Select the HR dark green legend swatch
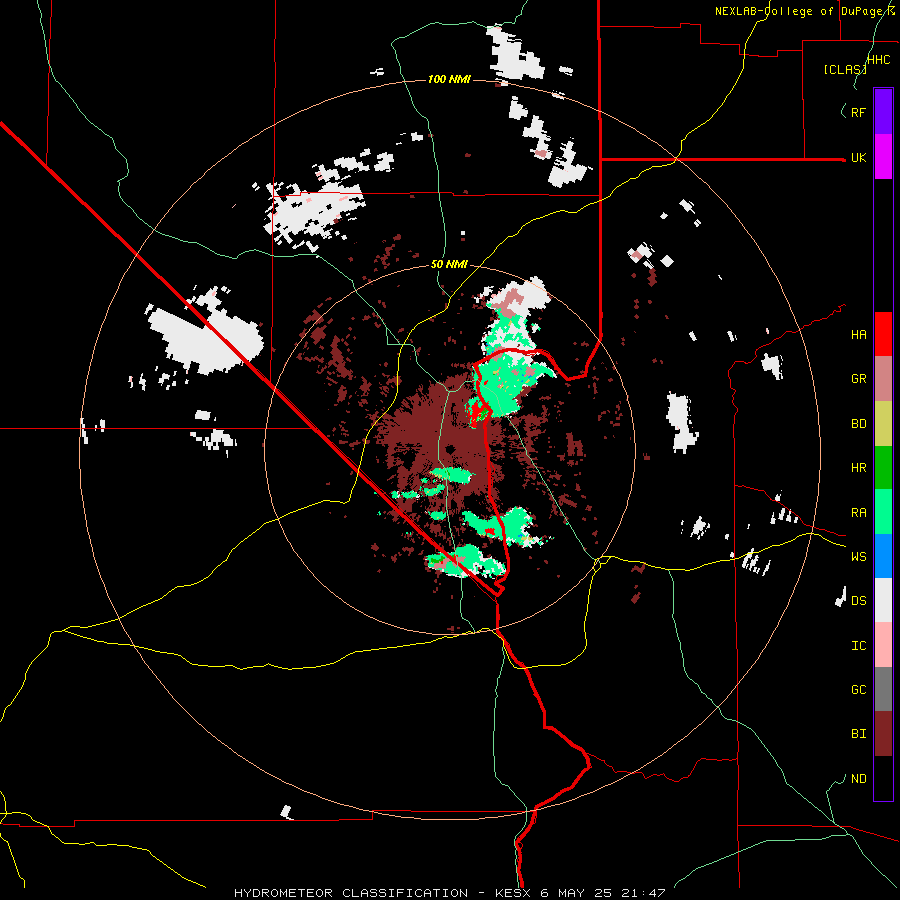Viewport: 900px width, 900px height. [883, 468]
